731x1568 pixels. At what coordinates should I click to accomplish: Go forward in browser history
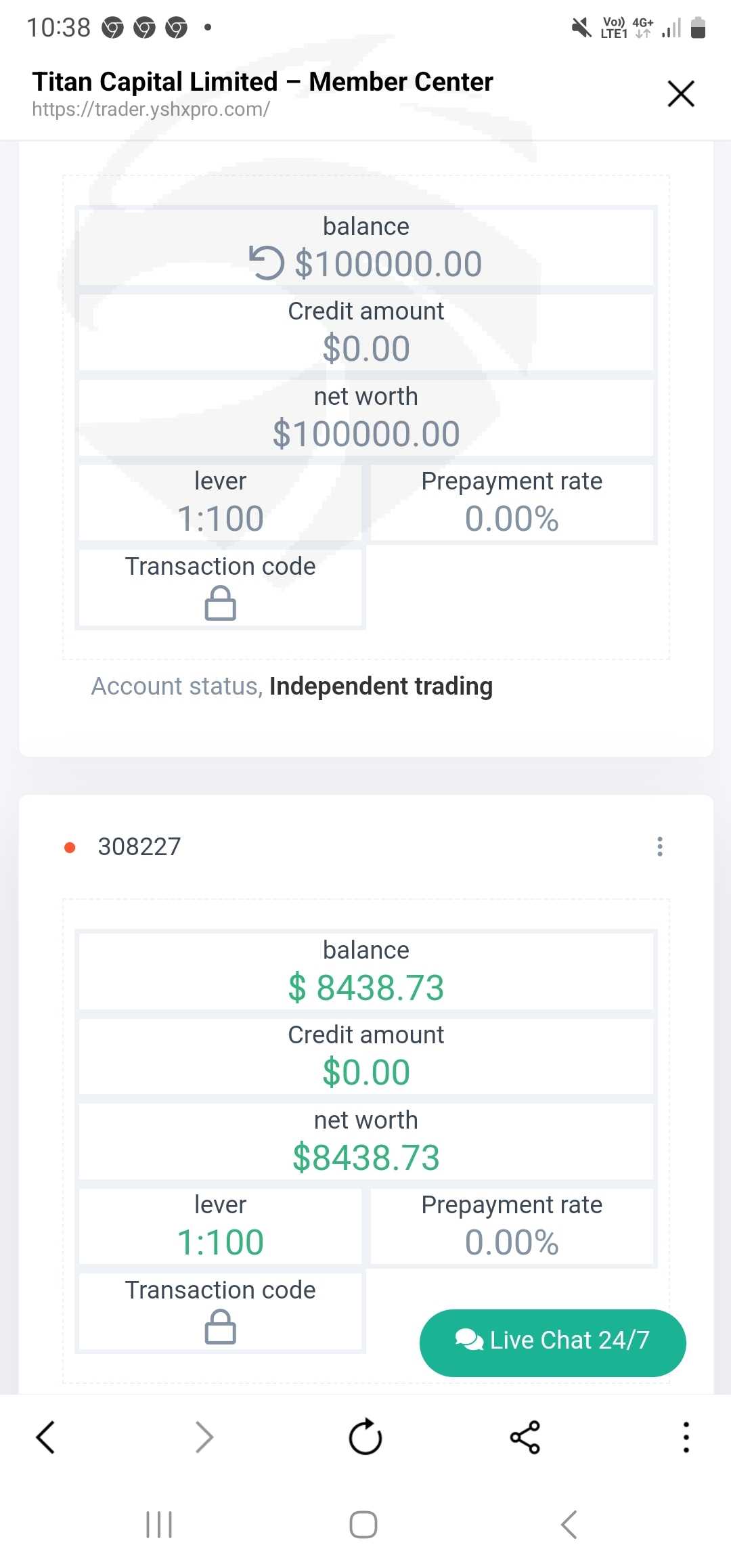pos(204,1437)
